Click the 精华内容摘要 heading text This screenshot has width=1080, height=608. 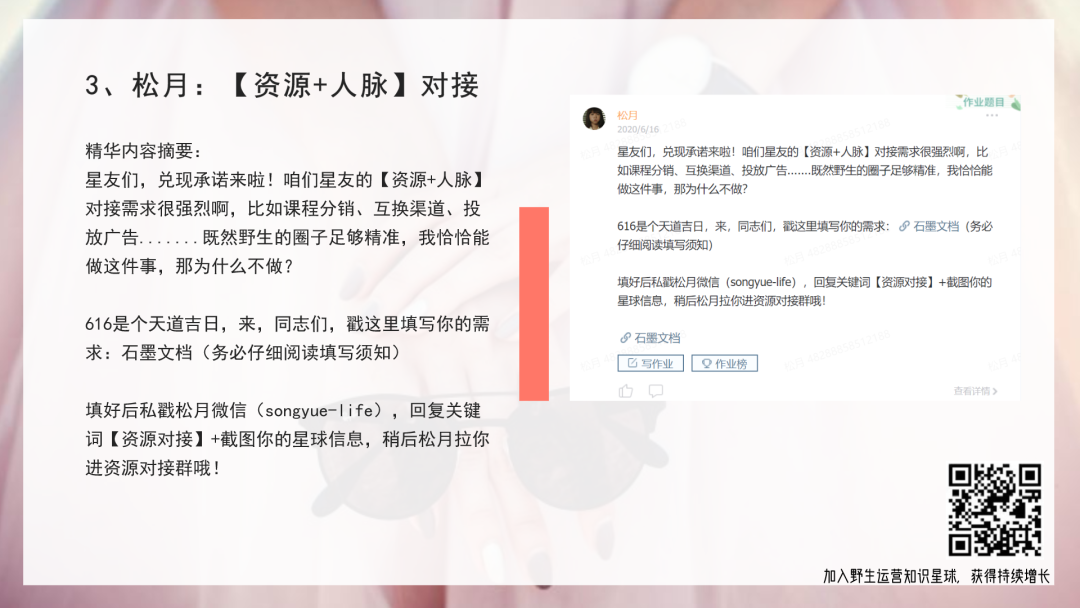point(143,151)
